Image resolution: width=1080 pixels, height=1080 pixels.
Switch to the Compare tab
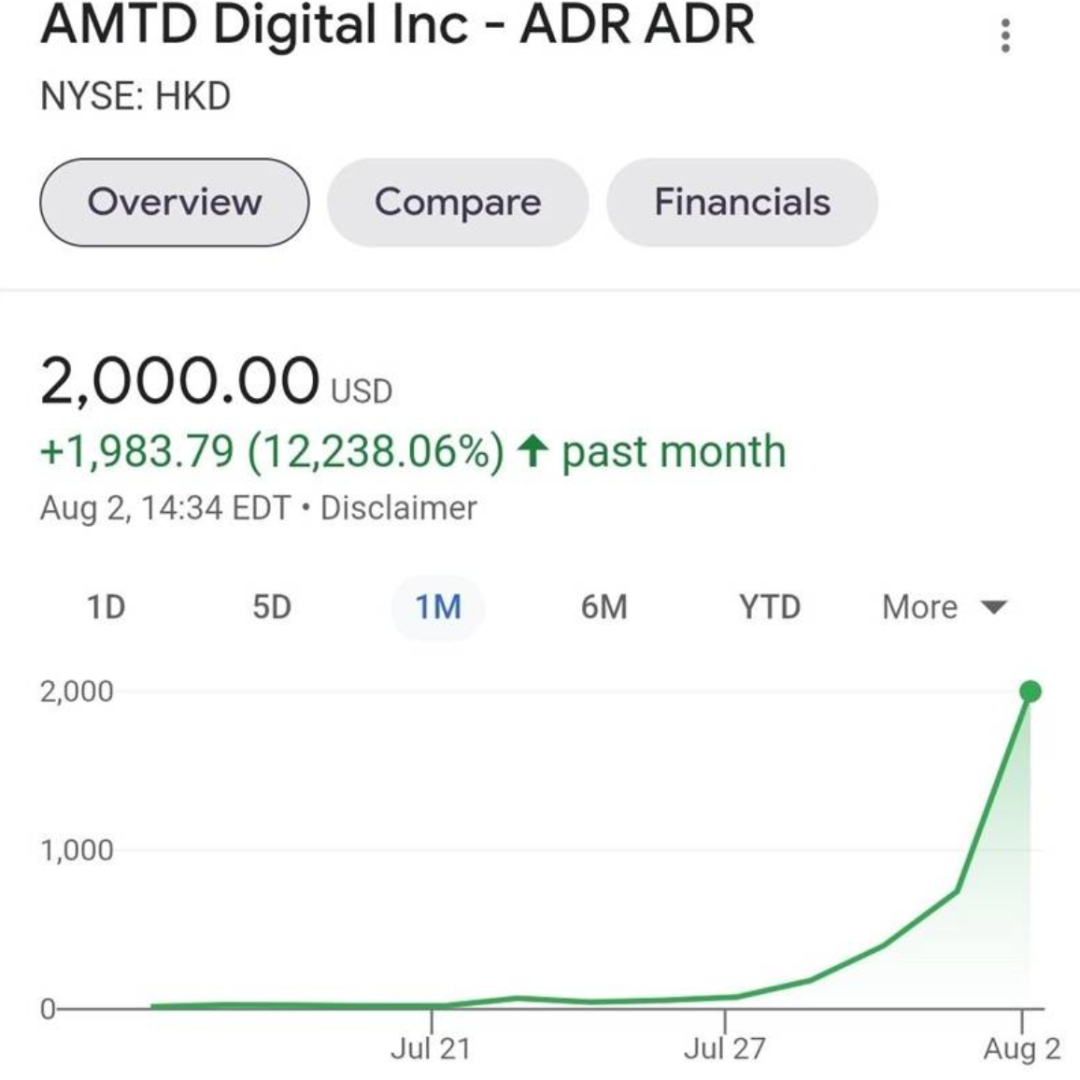tap(457, 202)
